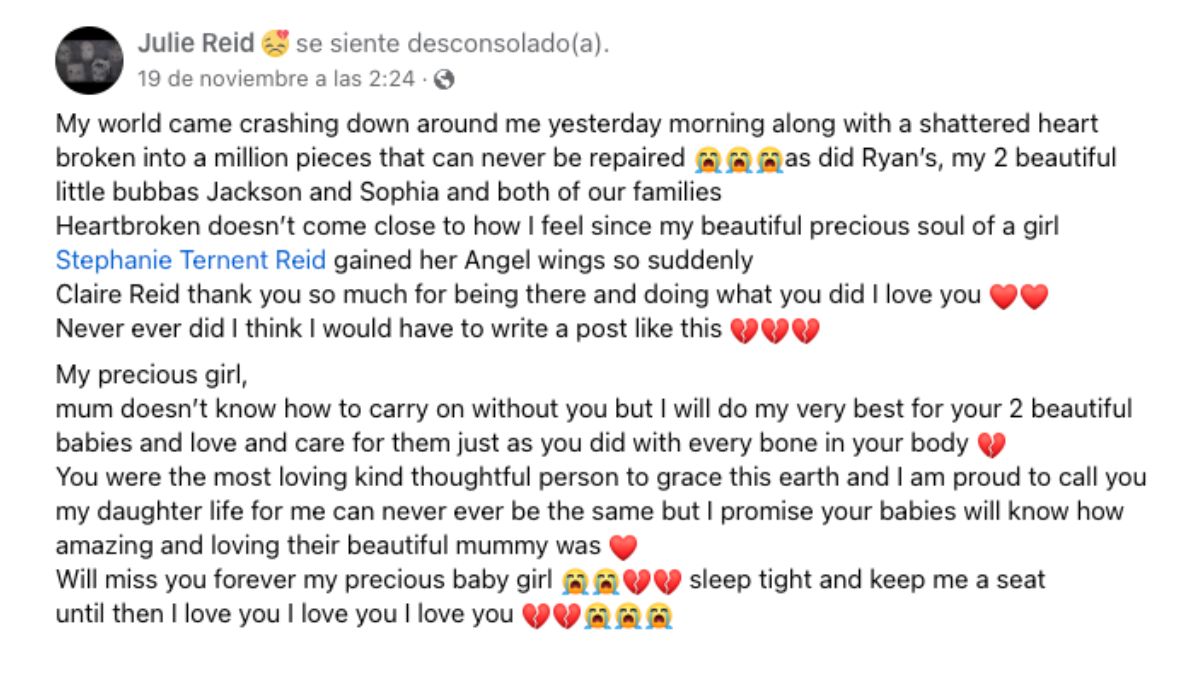Screen dimensions: 1200x675
Task: Open the 19 de noviembre timestamp link
Action: (276, 78)
